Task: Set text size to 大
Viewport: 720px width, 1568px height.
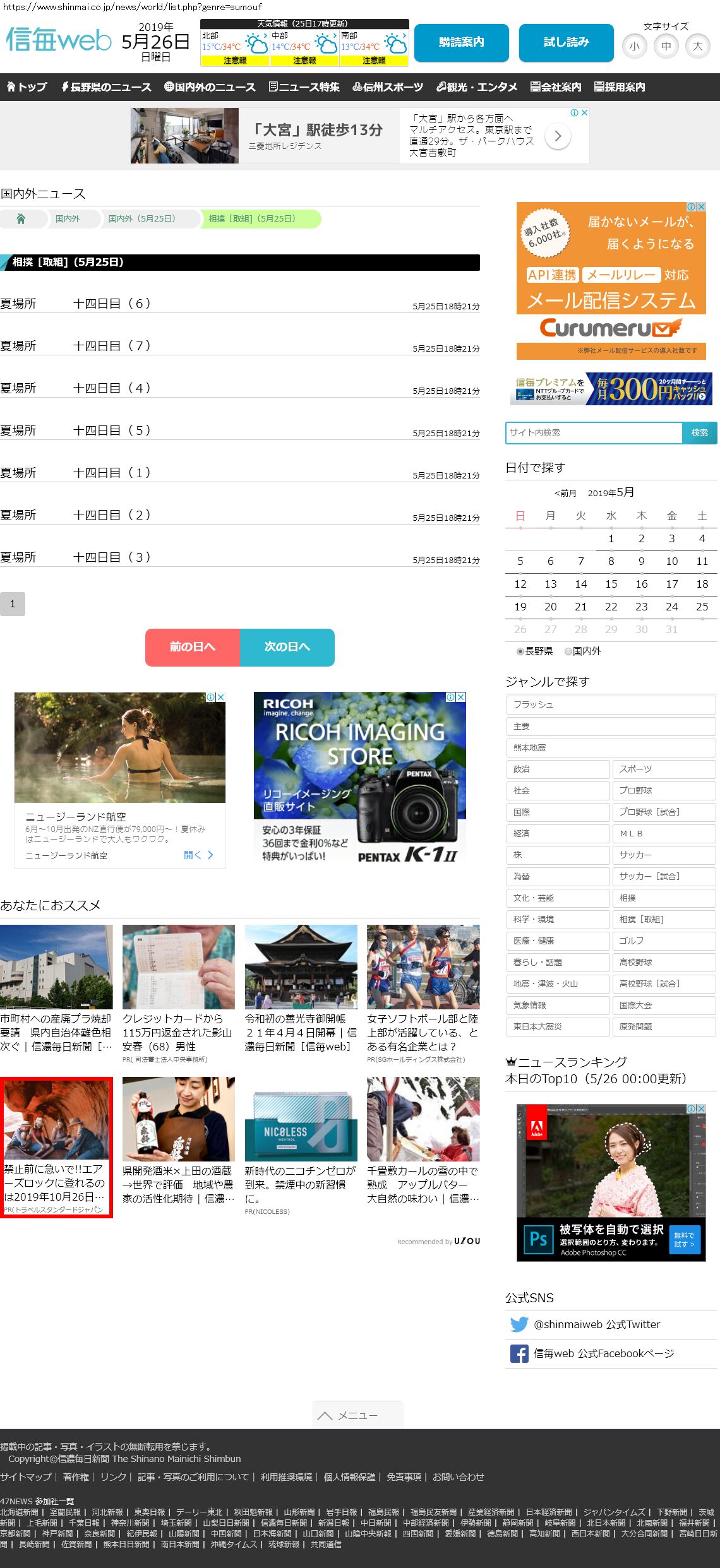Action: point(697,46)
